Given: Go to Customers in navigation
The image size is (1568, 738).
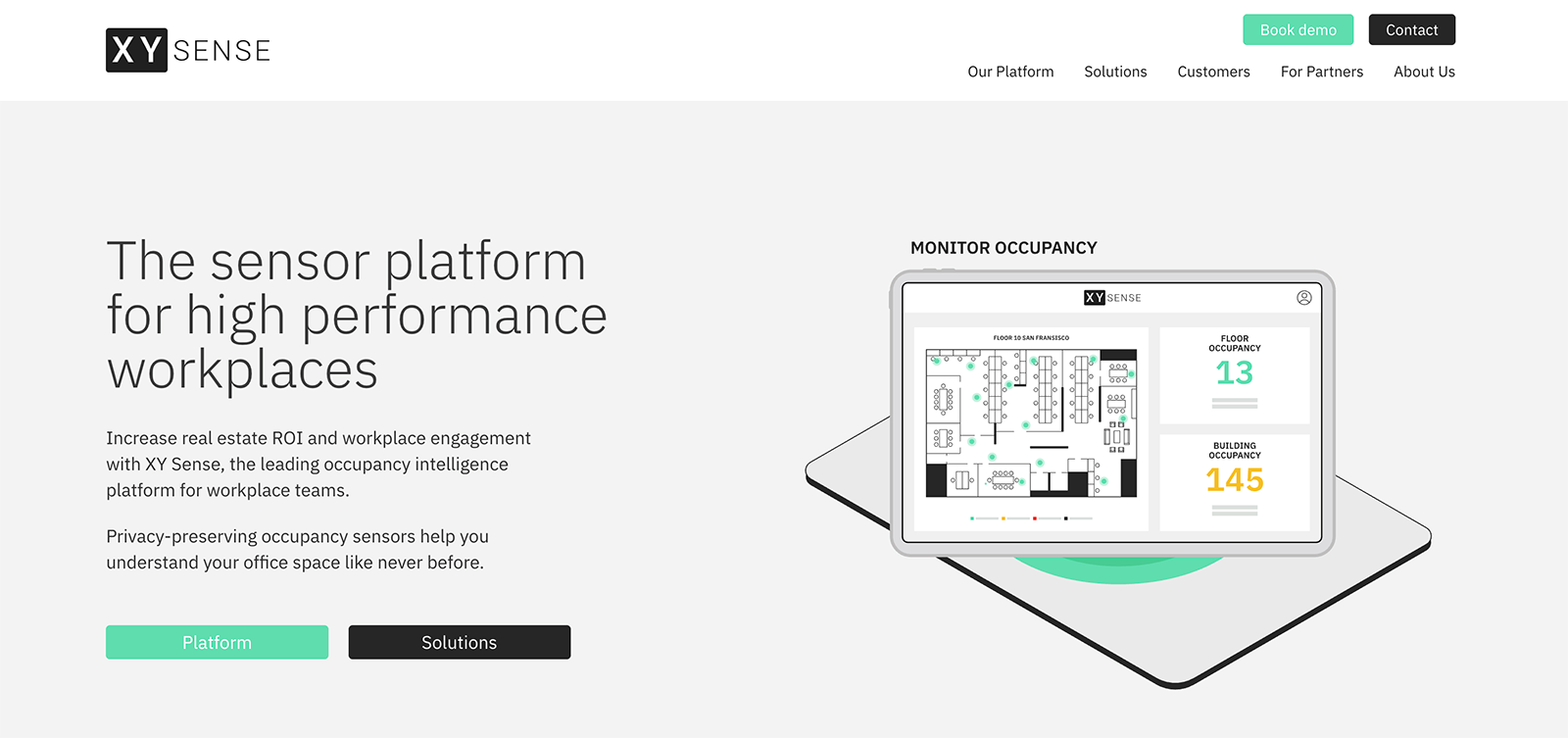Looking at the screenshot, I should pyautogui.click(x=1213, y=72).
